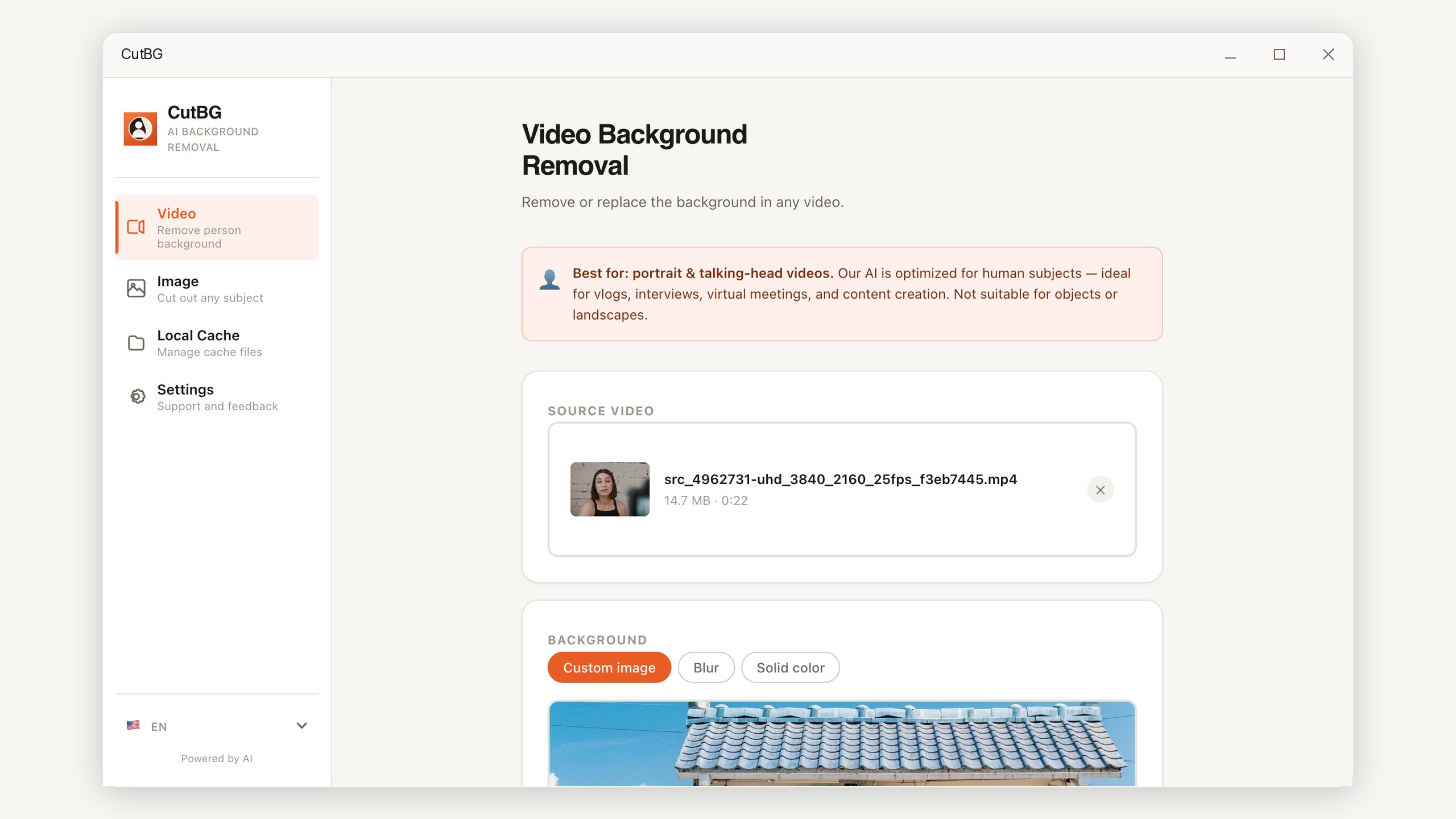The height and width of the screenshot is (819, 1456).
Task: Open the EN language selector
Action: click(217, 726)
